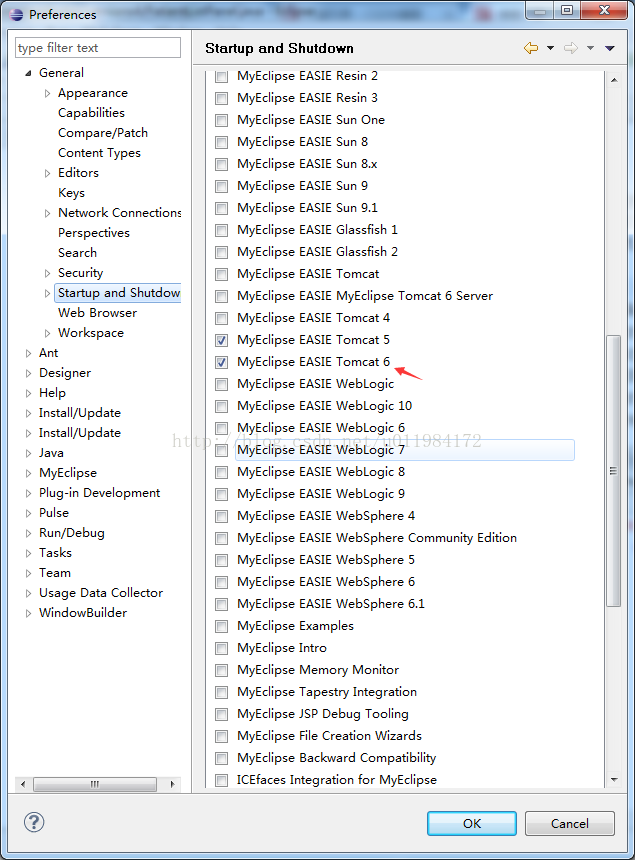
Task: Expand the Ant preferences node
Action: pyautogui.click(x=29, y=354)
